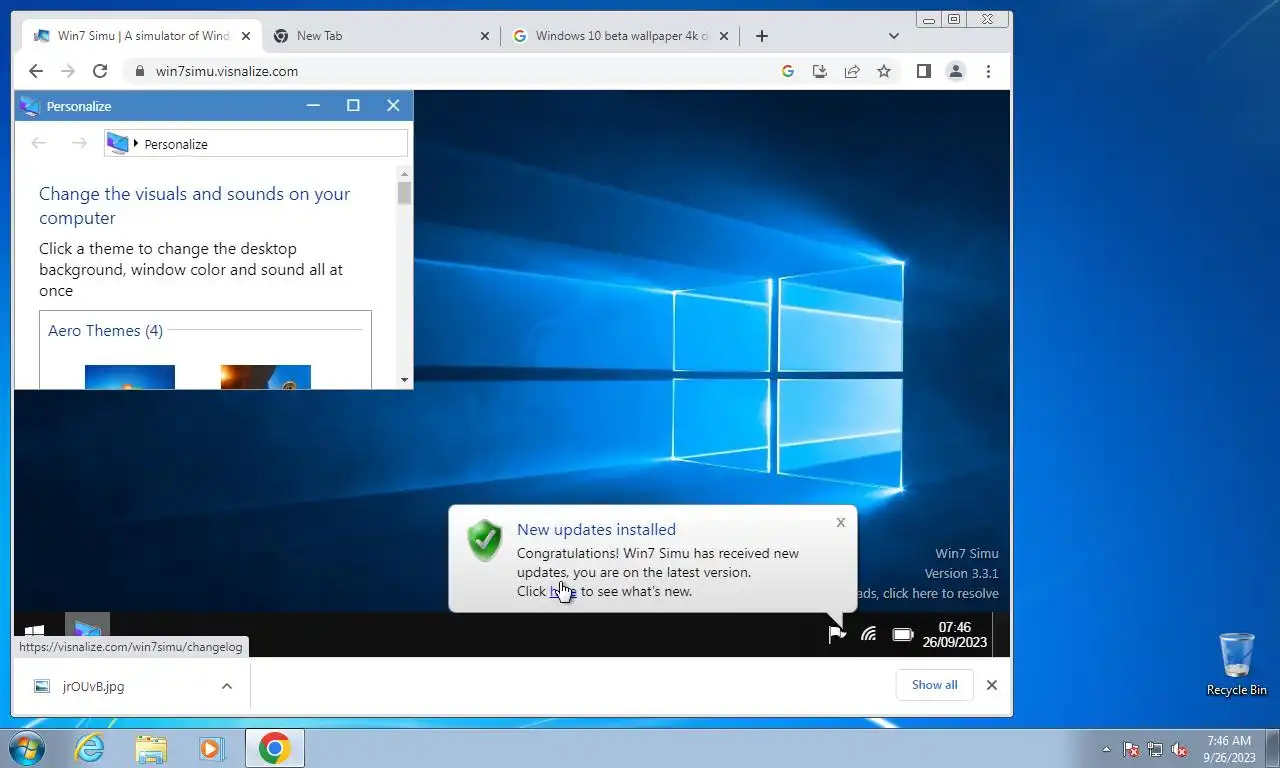Open Windows Media Player on taskbar
Viewport: 1280px width, 768px height.
coord(212,748)
